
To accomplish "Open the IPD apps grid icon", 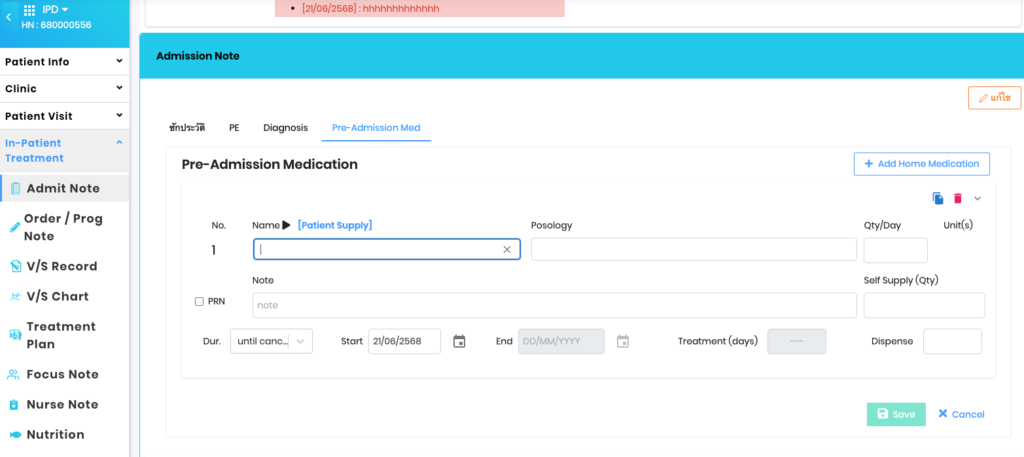I will 29,10.
